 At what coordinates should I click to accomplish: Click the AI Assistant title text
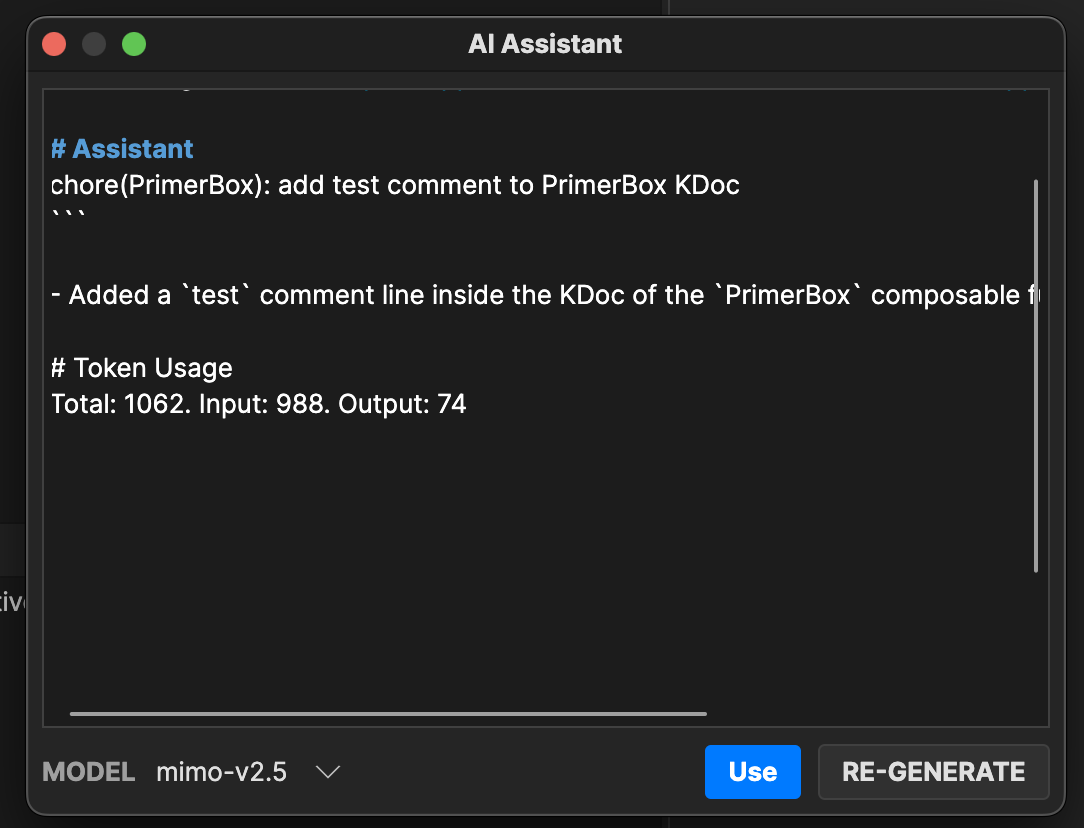(x=545, y=44)
